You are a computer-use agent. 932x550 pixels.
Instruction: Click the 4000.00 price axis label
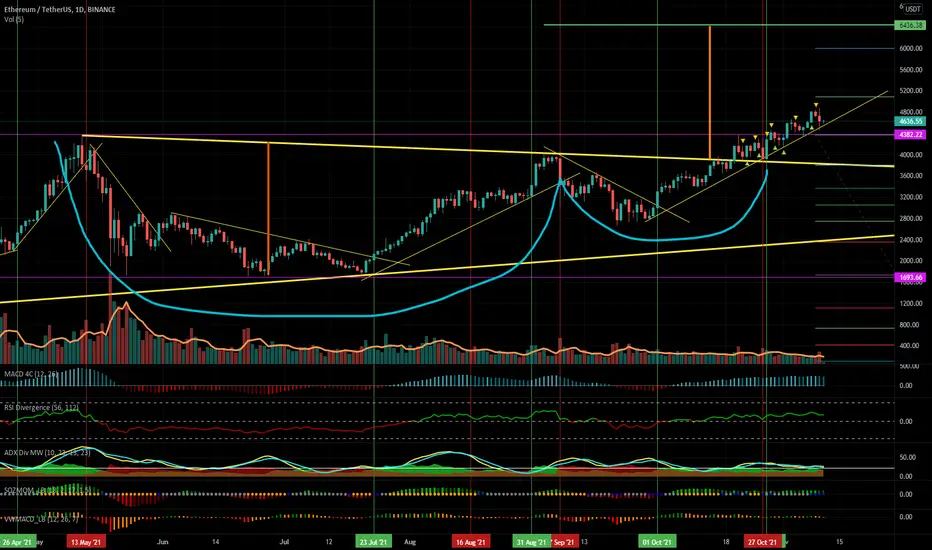911,155
